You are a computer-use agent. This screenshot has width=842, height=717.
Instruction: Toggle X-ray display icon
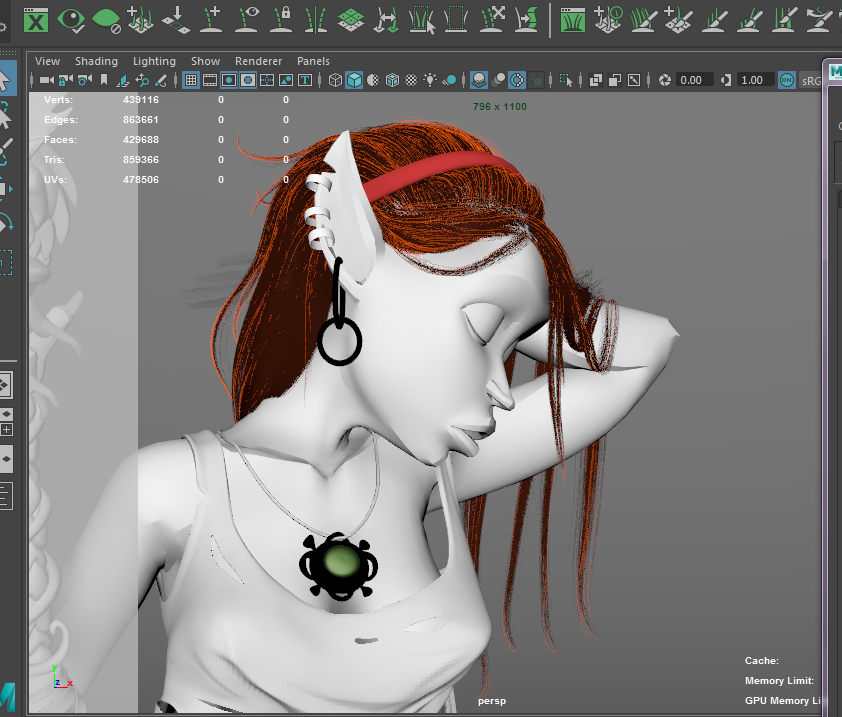click(596, 81)
